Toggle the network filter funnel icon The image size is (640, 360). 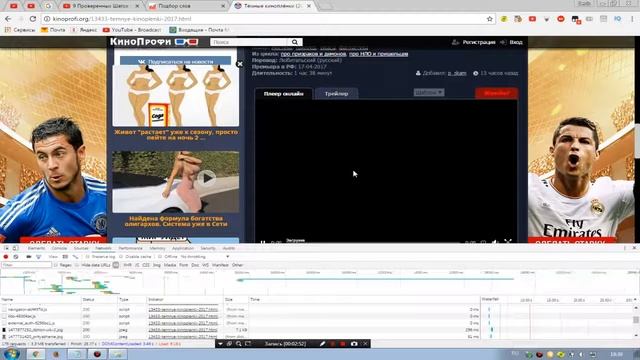tap(38, 257)
